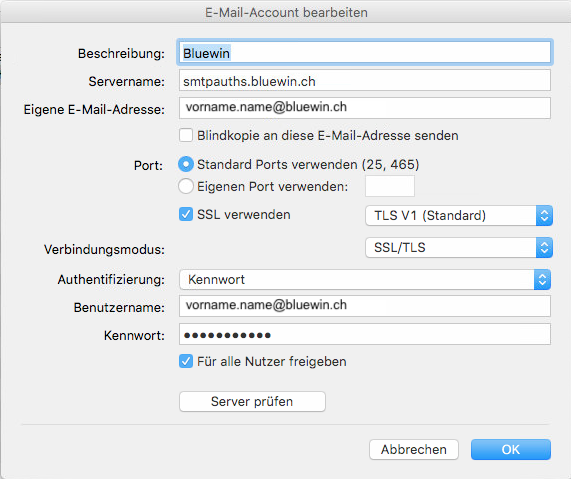Image resolution: width=571 pixels, height=479 pixels.
Task: Open the Authentifizierung Kennwort dropdown
Action: click(x=365, y=279)
